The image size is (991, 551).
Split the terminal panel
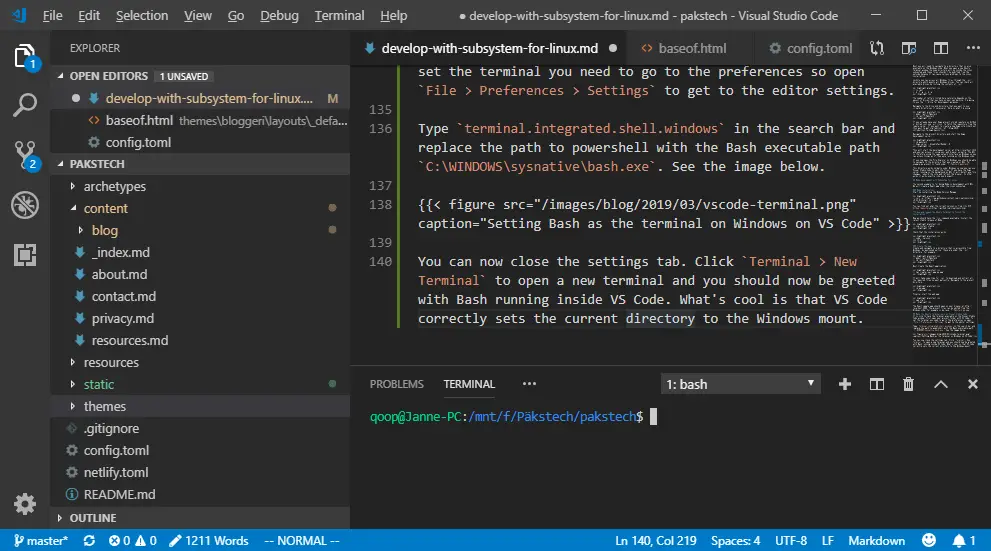coord(877,384)
